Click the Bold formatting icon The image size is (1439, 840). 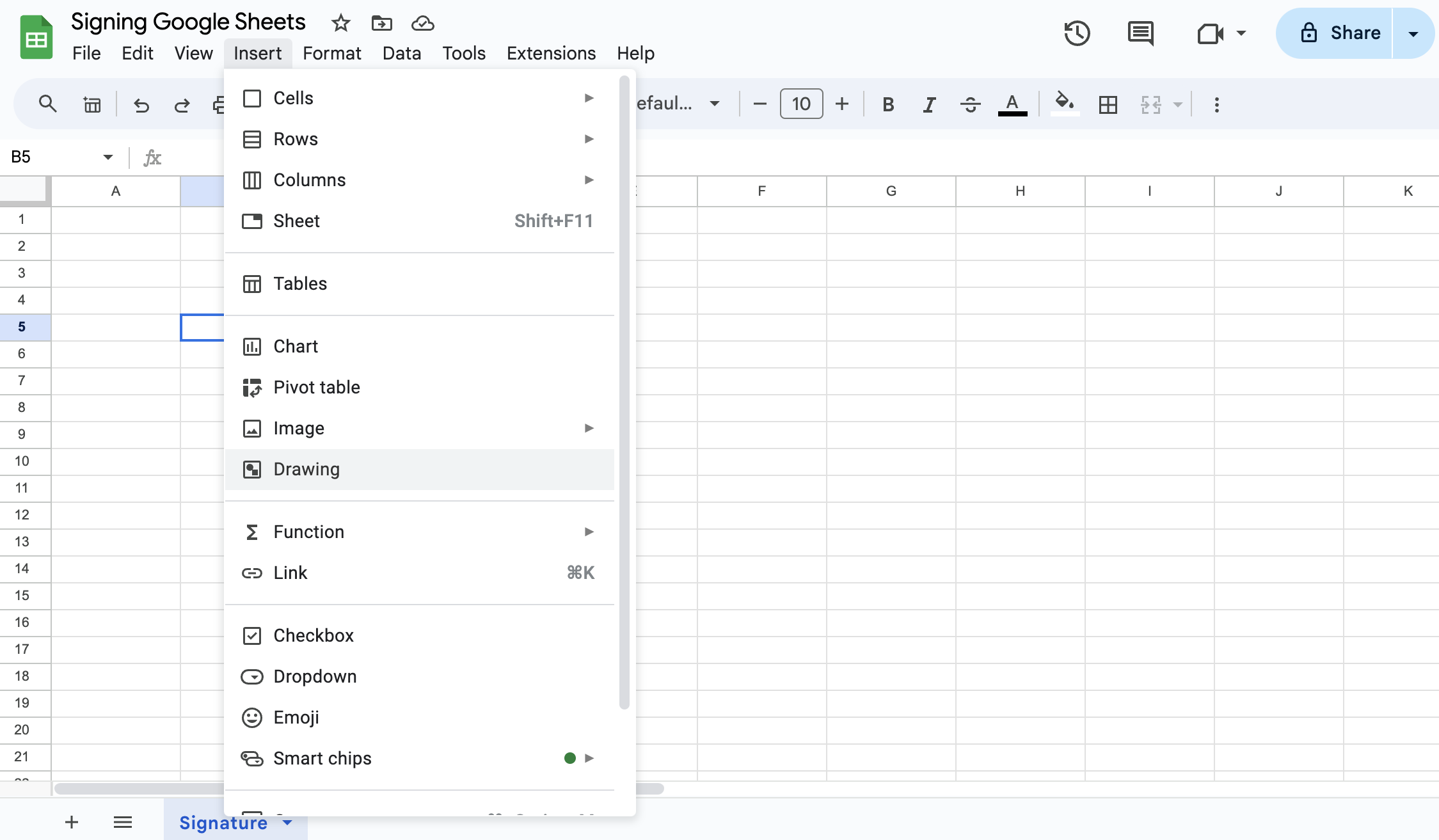tap(887, 104)
